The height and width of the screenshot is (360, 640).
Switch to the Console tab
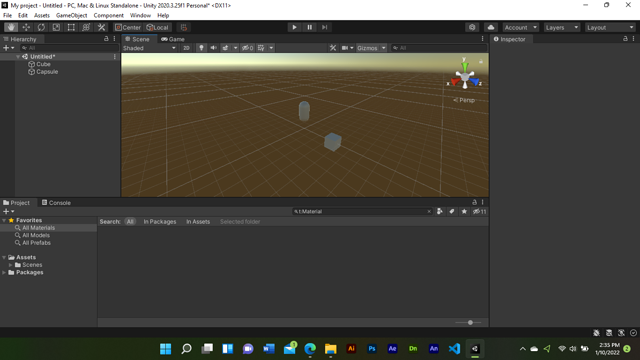[x=56, y=202]
